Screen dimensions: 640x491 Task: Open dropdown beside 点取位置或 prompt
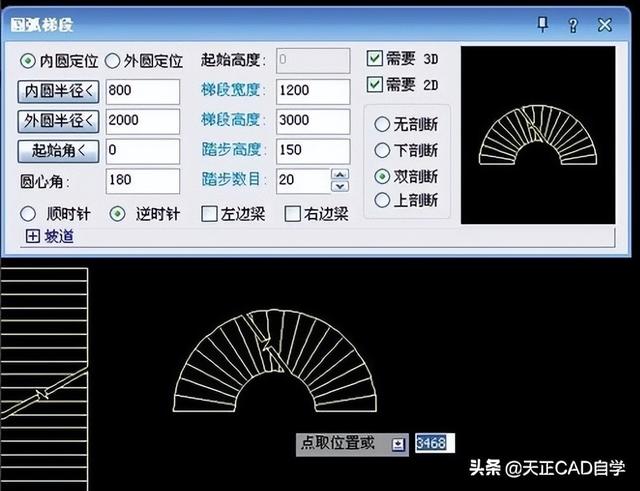[x=398, y=444]
